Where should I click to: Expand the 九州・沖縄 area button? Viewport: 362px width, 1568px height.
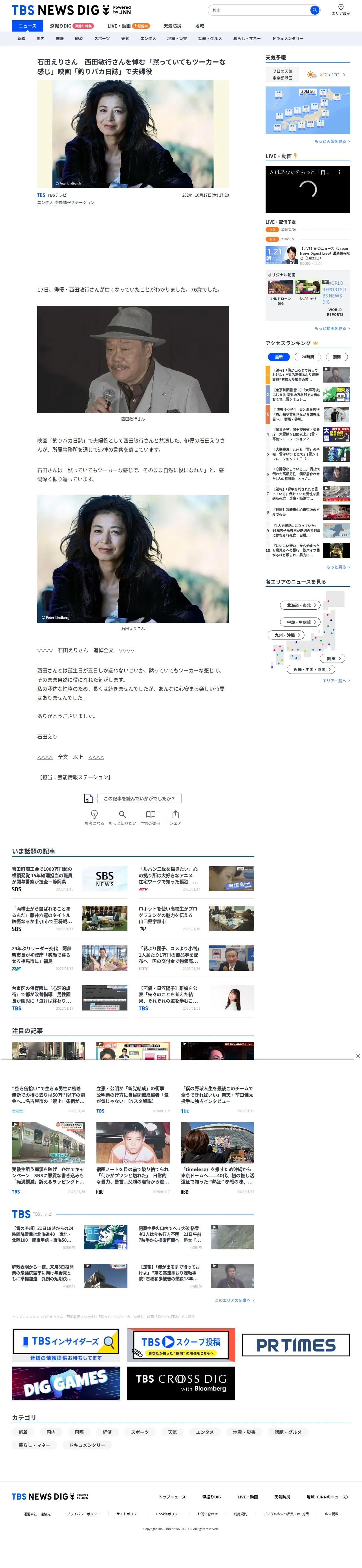click(286, 635)
